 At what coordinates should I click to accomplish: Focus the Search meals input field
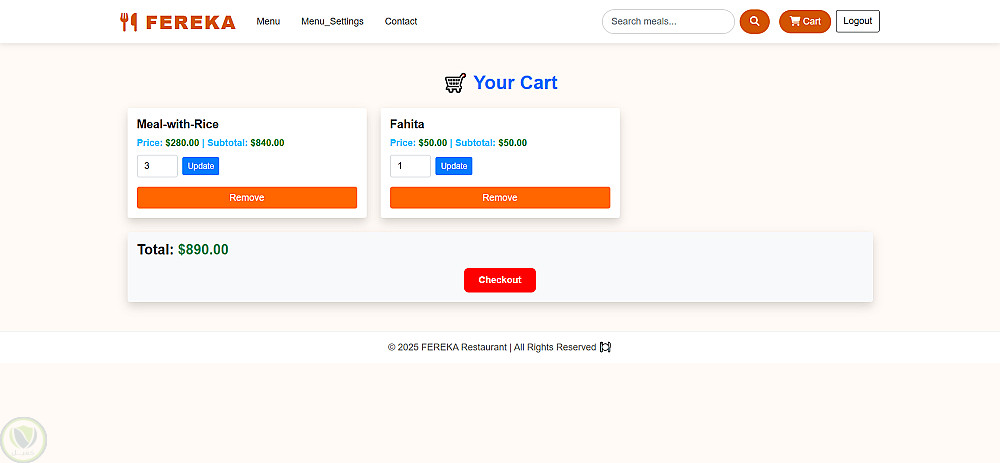pyautogui.click(x=668, y=21)
